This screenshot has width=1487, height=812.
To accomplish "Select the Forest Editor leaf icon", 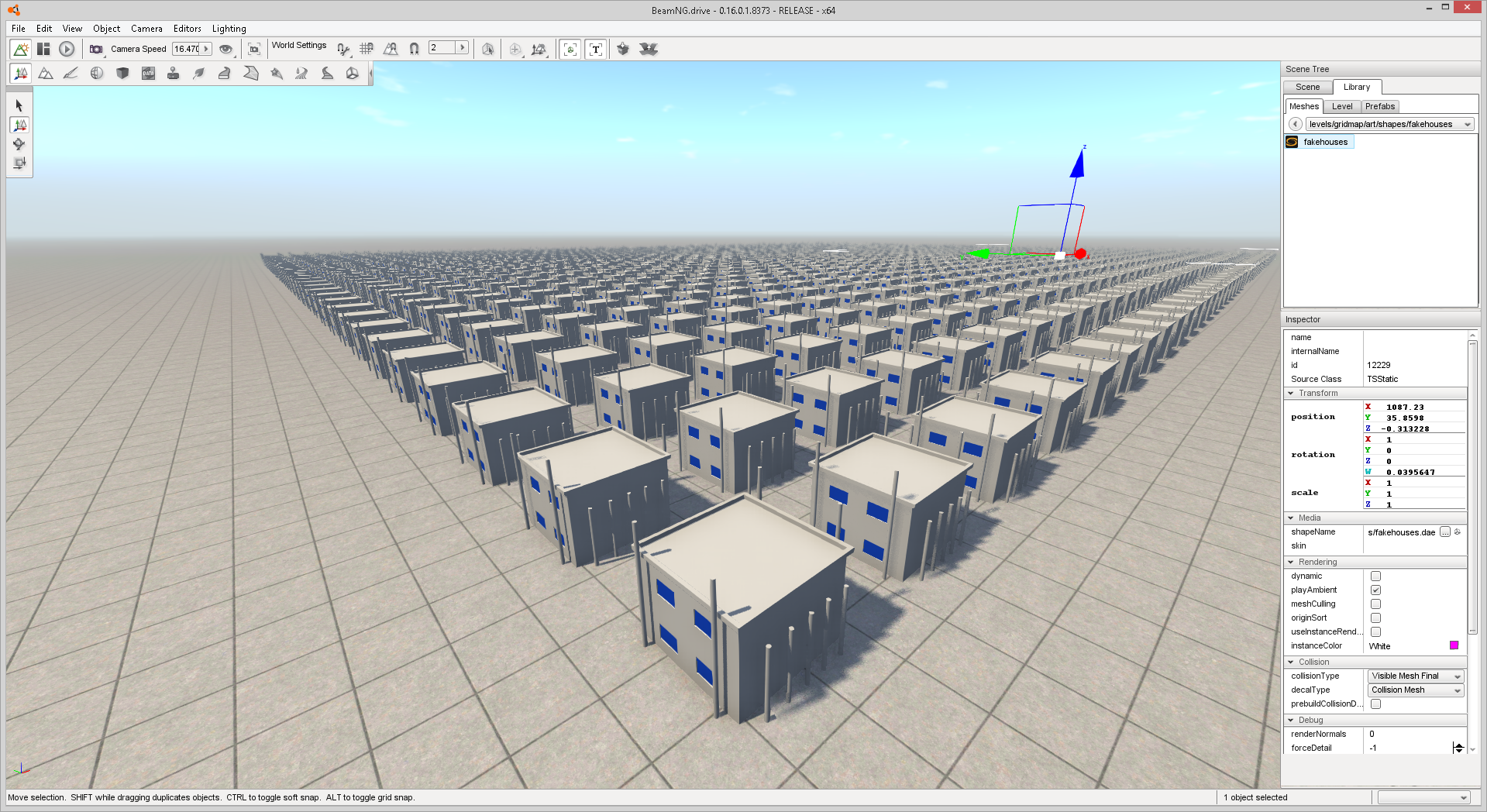I will click(x=199, y=74).
